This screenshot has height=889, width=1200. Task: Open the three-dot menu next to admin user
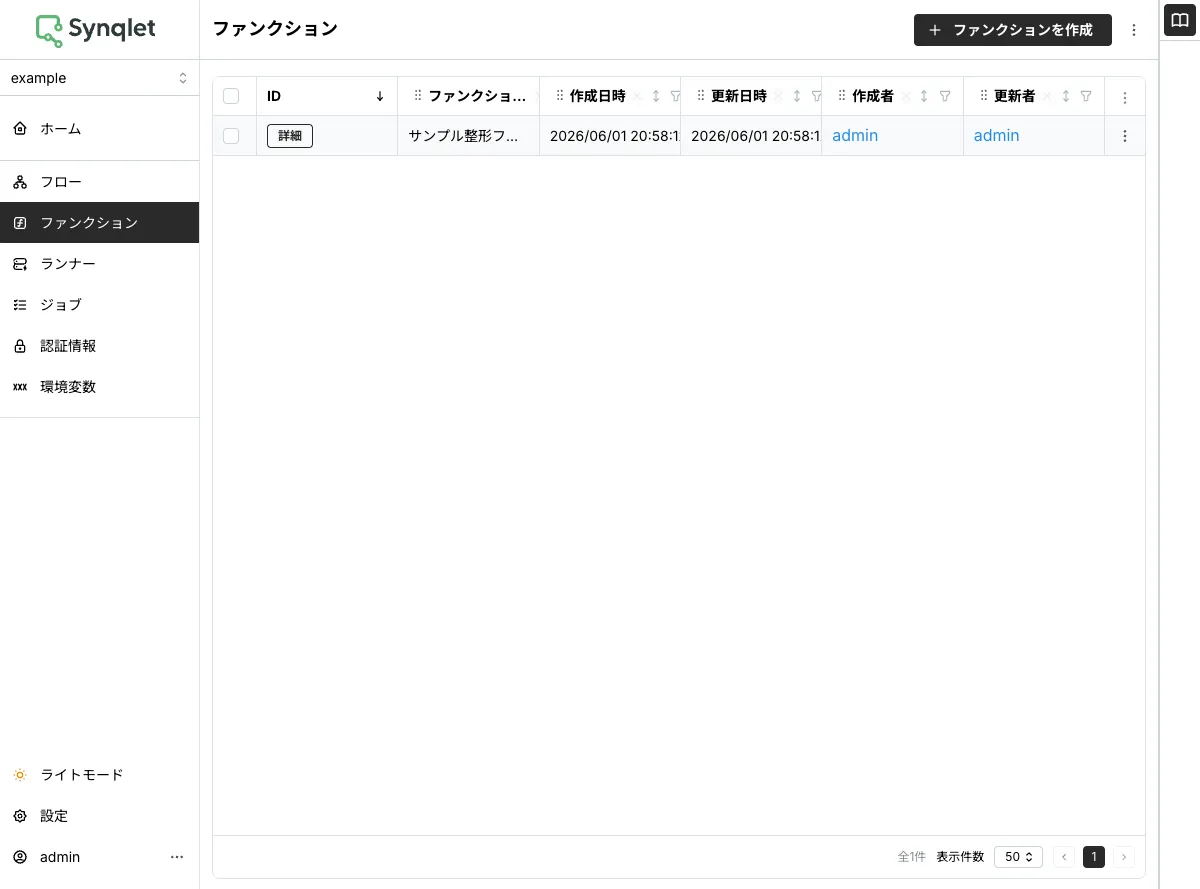(177, 857)
